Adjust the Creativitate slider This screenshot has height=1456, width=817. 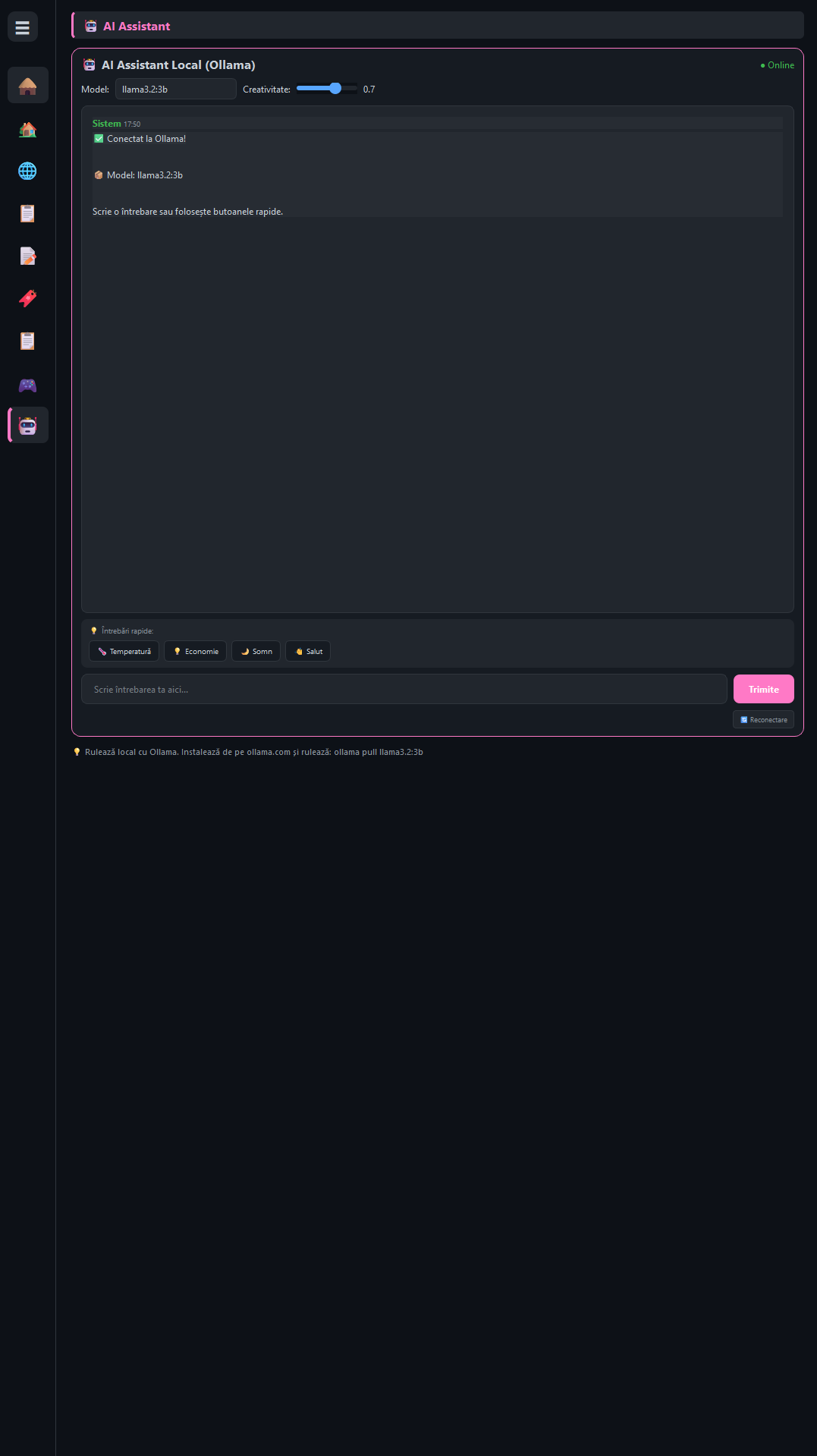point(327,89)
